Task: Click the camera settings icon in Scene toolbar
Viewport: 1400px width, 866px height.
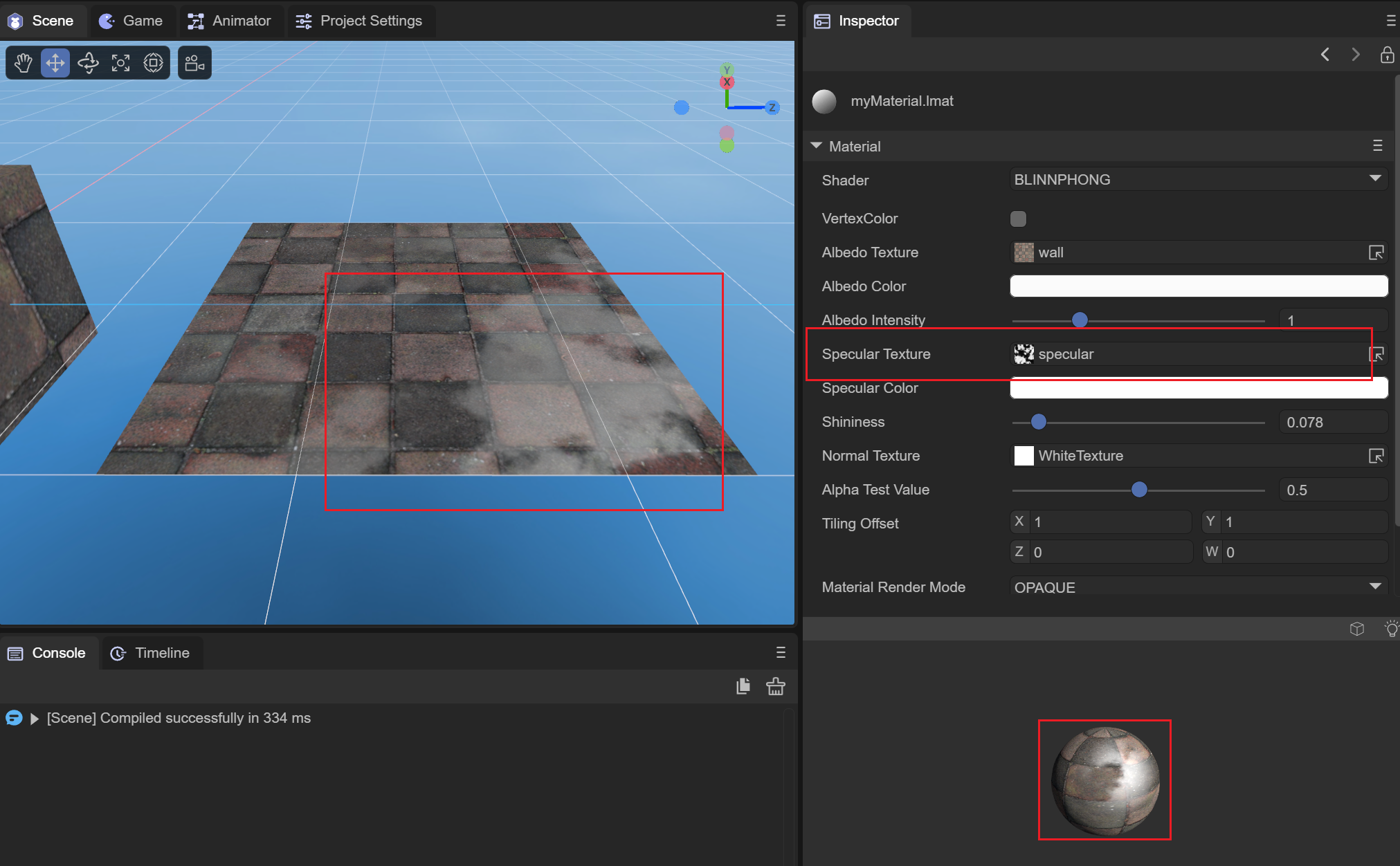Action: click(x=194, y=63)
